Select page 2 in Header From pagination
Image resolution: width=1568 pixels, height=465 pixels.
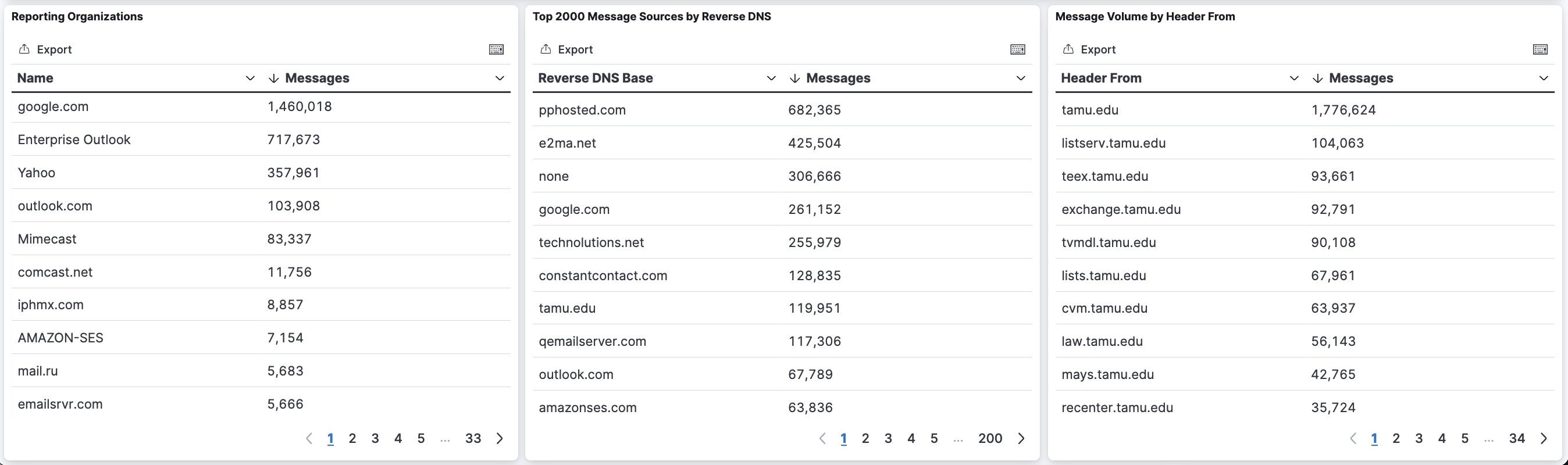[1396, 438]
